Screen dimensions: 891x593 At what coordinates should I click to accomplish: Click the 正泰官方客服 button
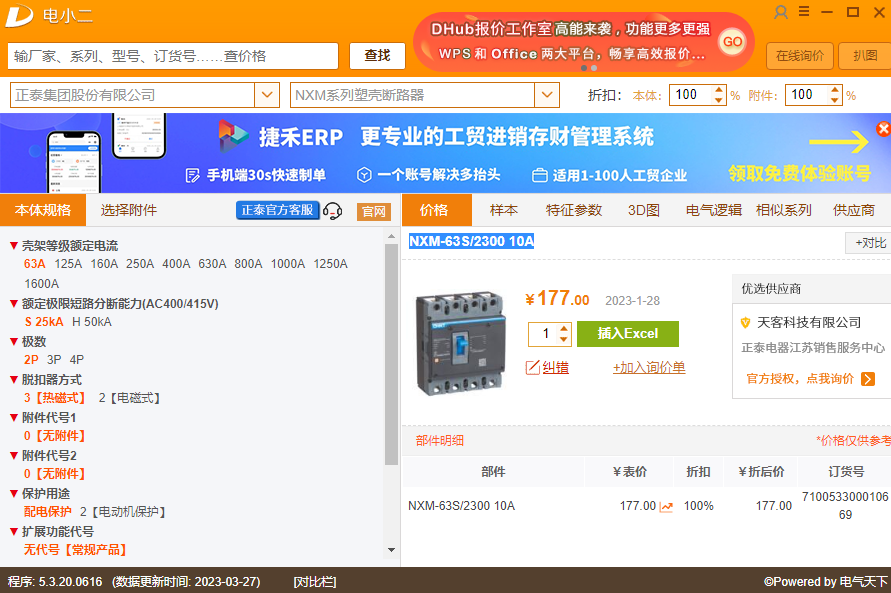click(x=277, y=210)
